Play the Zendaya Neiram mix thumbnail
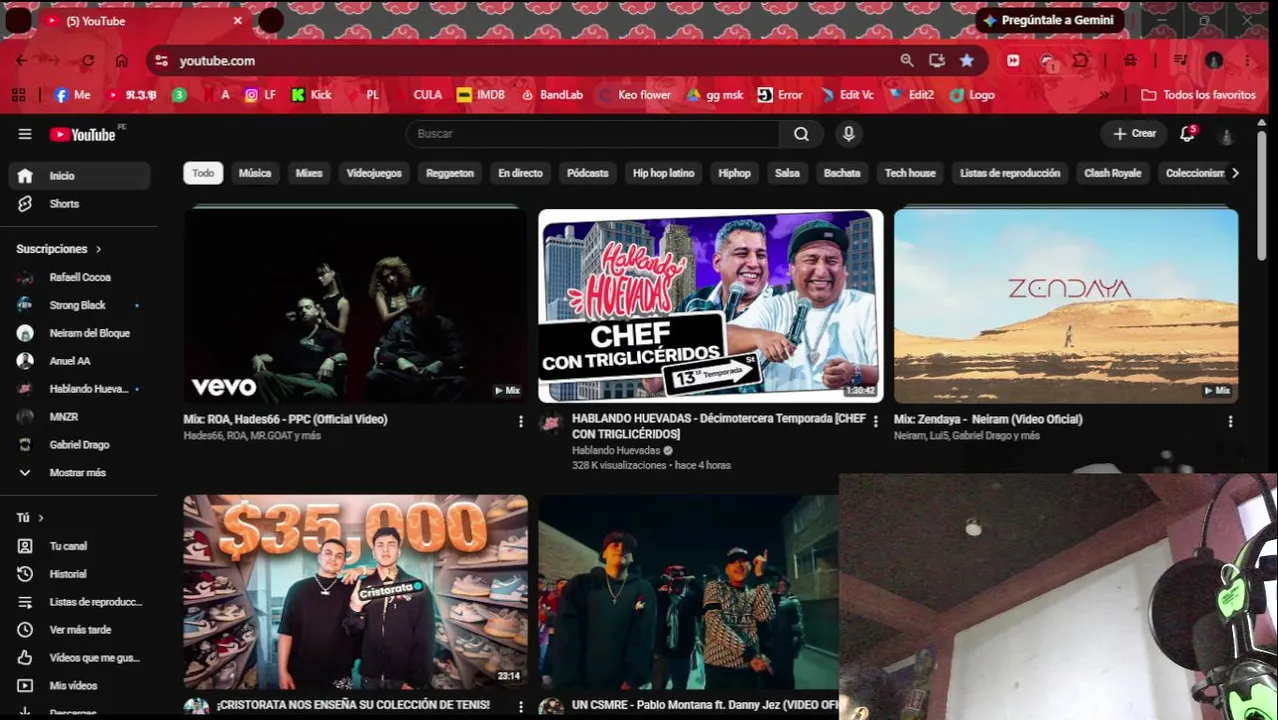This screenshot has width=1278, height=720. pos(1066,305)
